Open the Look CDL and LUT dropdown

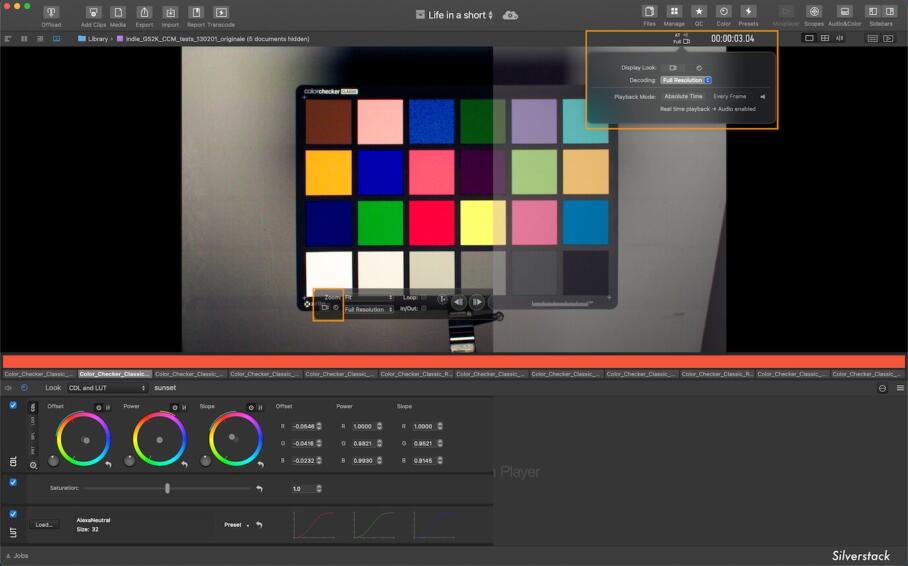tap(107, 388)
